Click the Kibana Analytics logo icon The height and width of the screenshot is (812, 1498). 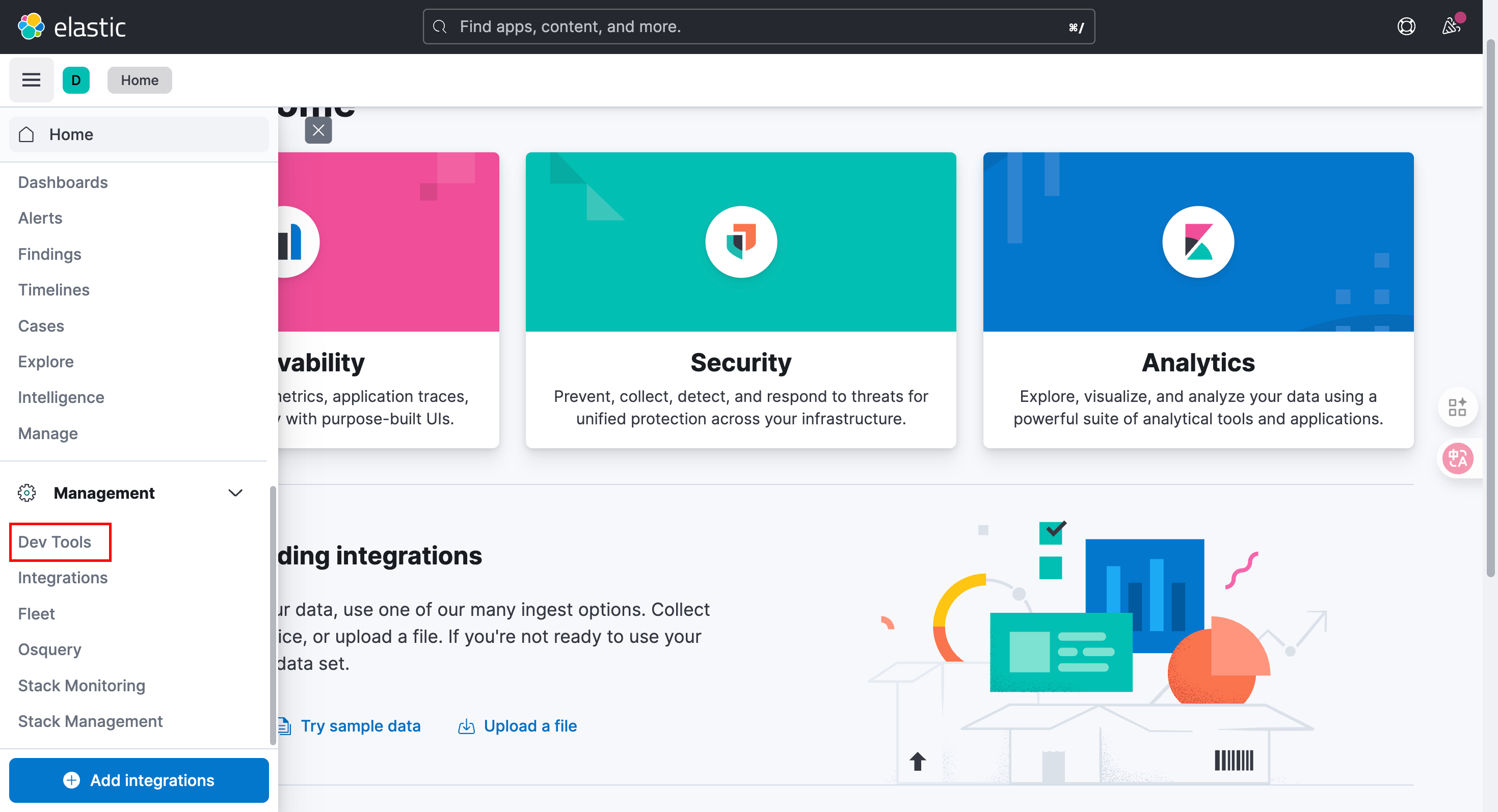click(x=1198, y=241)
